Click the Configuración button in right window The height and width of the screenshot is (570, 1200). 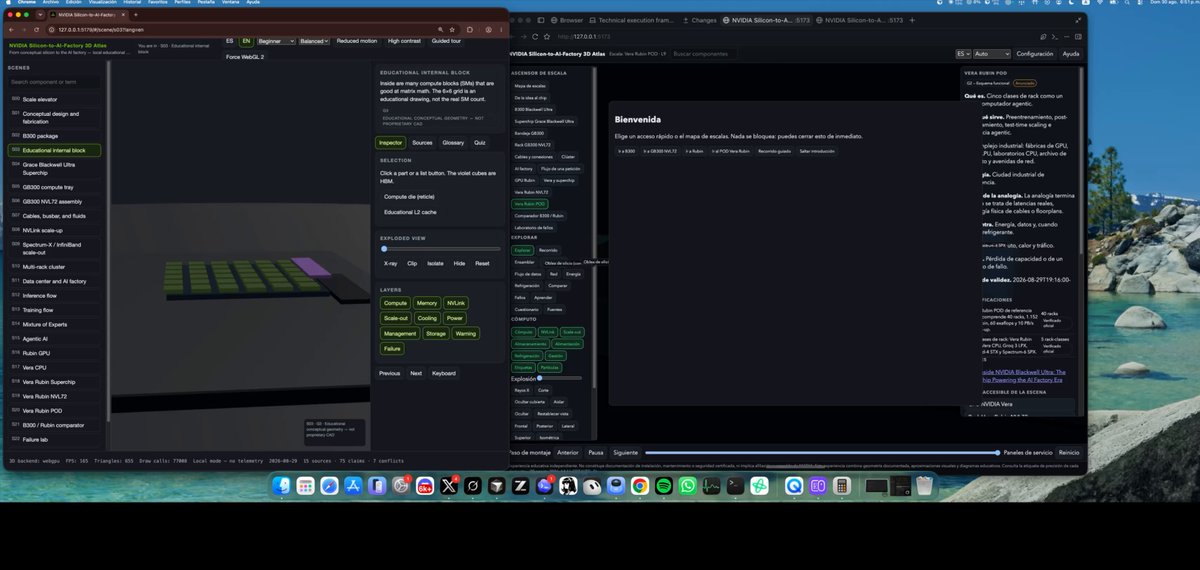[1035, 53]
